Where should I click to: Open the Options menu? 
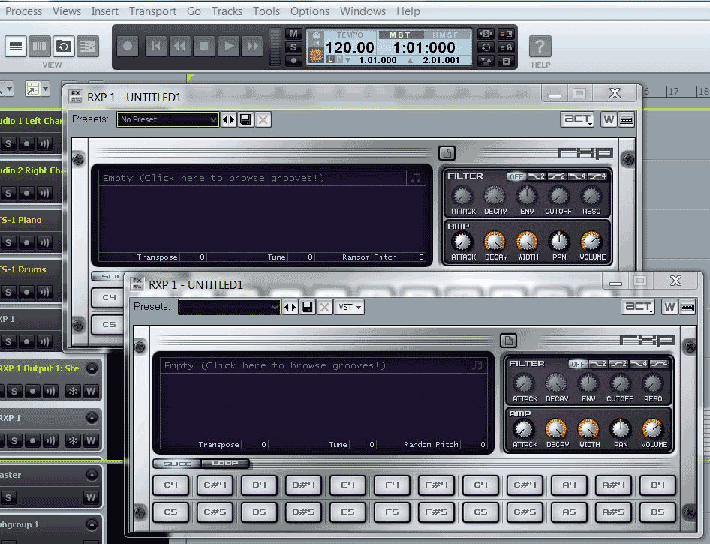(309, 11)
